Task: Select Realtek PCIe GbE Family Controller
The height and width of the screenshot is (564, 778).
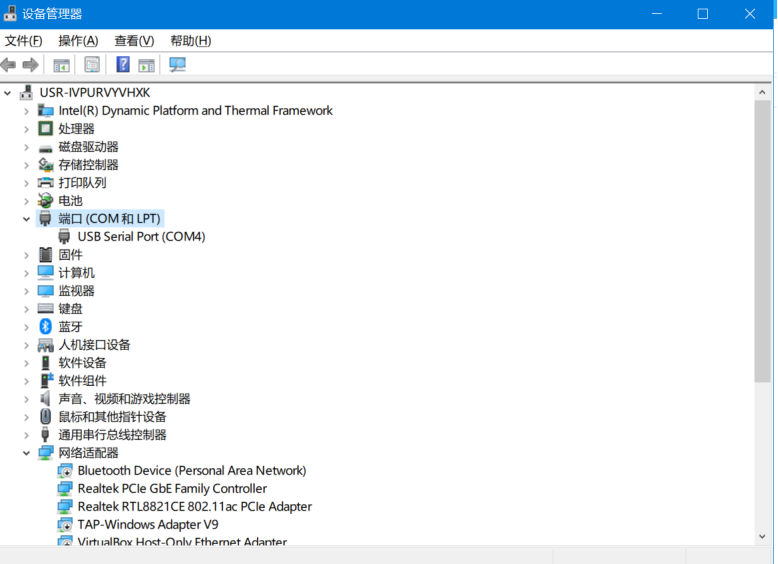Action: tap(172, 489)
